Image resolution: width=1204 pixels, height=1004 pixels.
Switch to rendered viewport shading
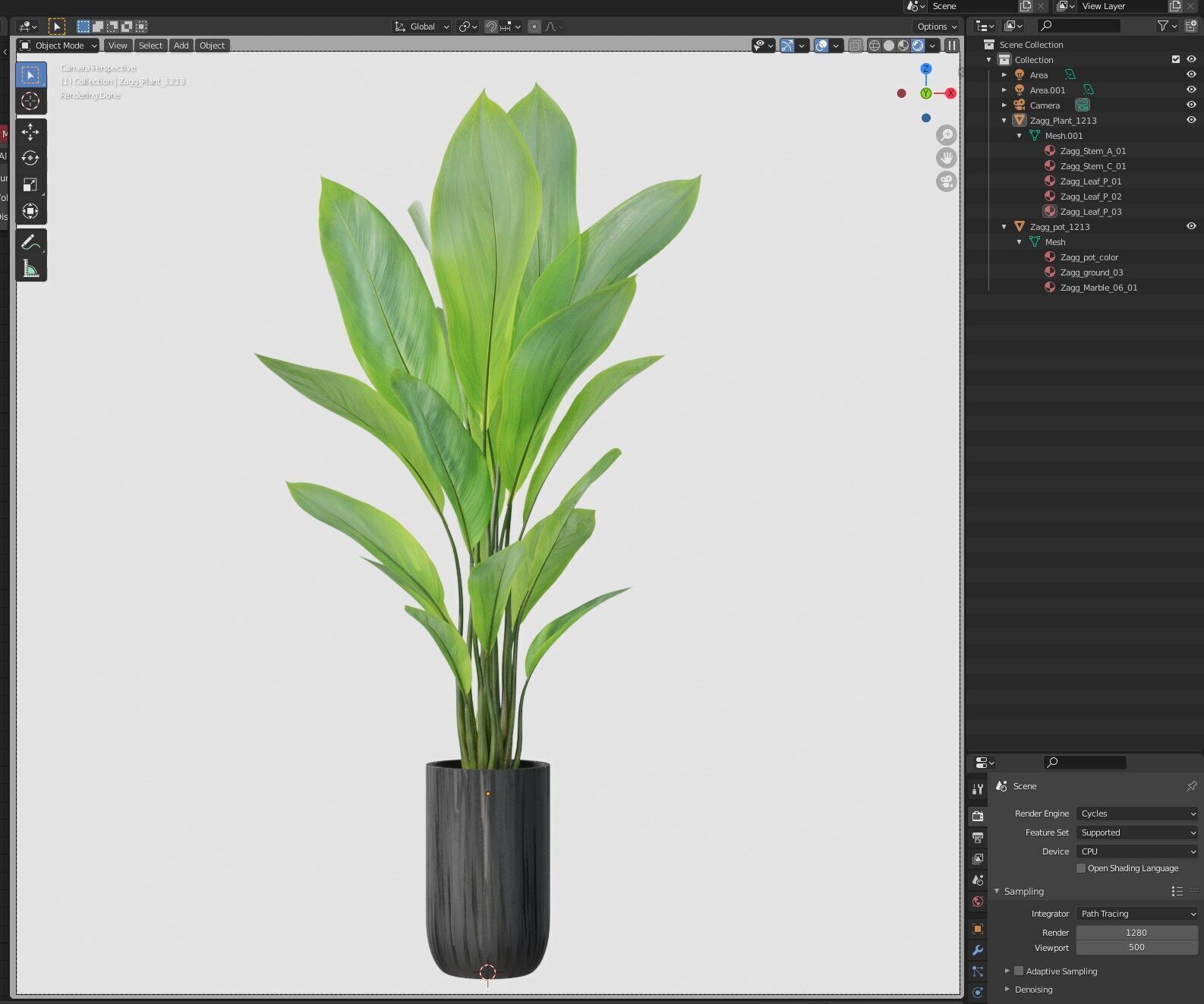tap(918, 46)
